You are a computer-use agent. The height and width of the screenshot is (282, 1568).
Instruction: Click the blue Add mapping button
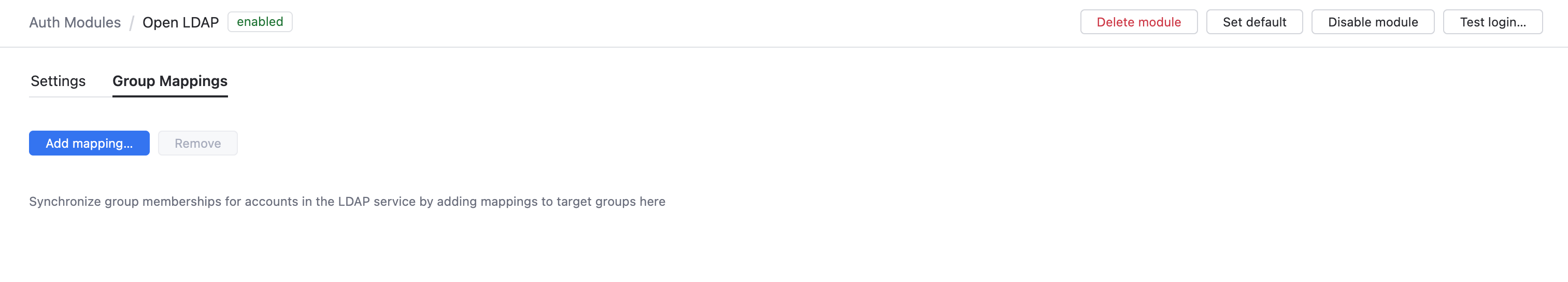pos(89,143)
